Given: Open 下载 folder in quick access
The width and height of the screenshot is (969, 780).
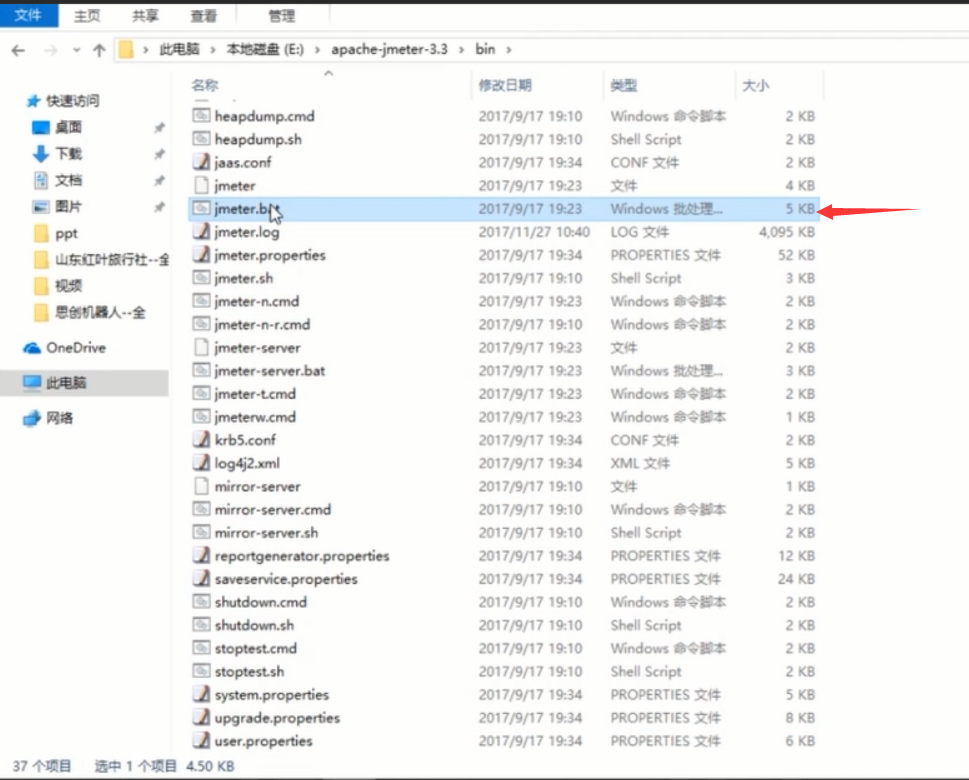Looking at the screenshot, I should 68,153.
